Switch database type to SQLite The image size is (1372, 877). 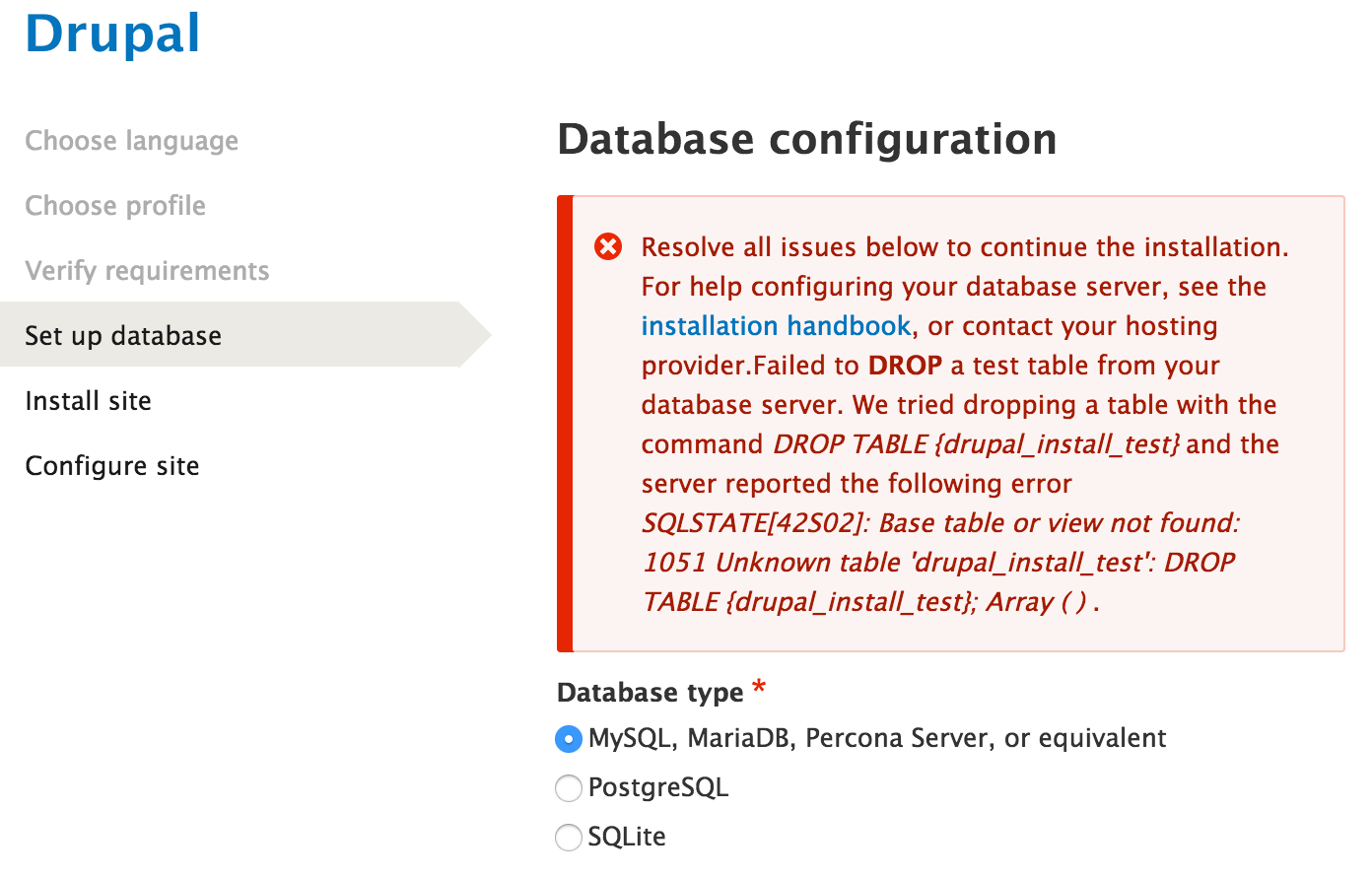569,837
